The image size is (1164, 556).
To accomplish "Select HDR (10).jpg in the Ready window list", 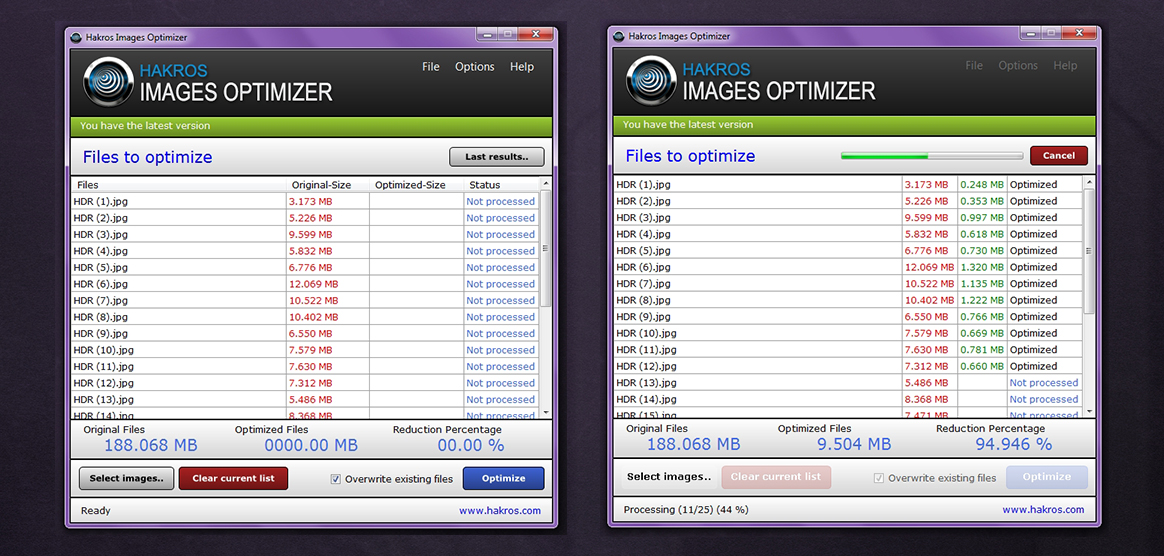I will coord(104,350).
